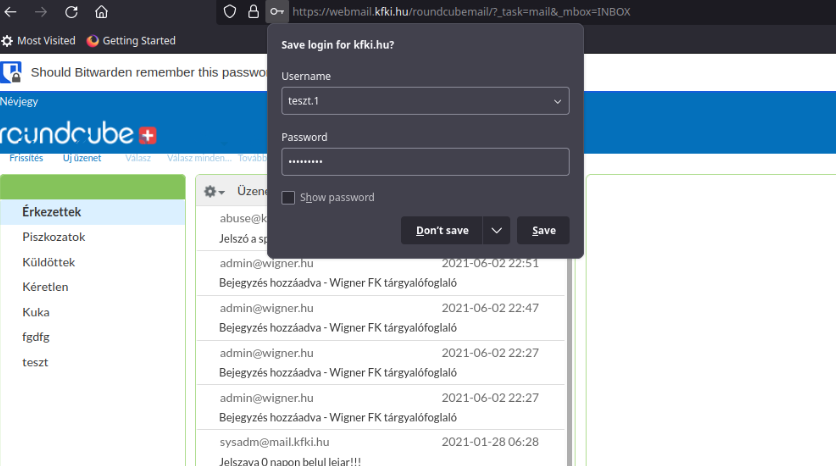Viewport: 836px width, 466px height.
Task: Click the Don't save button
Action: (441, 230)
